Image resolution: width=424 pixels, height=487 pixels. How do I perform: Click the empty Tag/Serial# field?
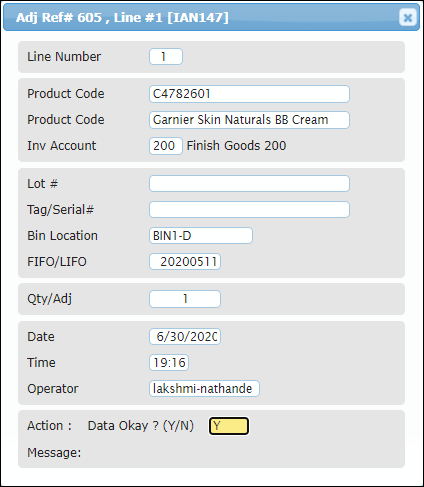click(x=249, y=210)
